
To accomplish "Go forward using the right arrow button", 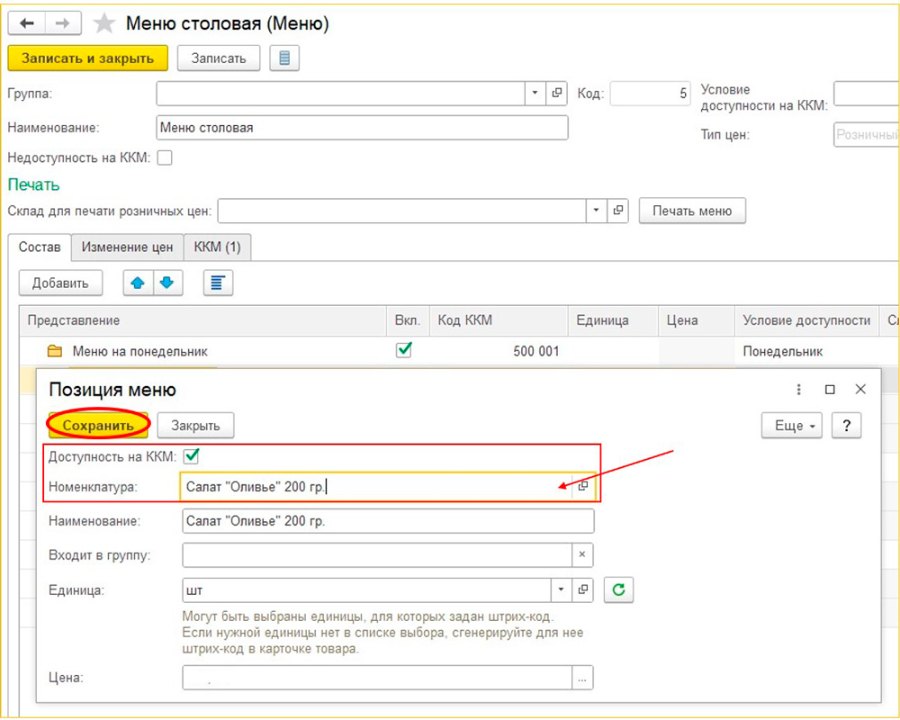I will click(63, 23).
